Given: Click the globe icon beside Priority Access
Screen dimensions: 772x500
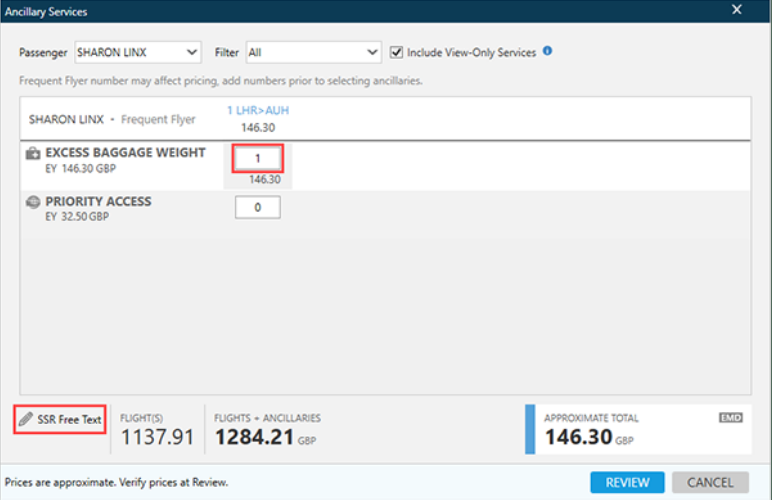Looking at the screenshot, I should [32, 202].
